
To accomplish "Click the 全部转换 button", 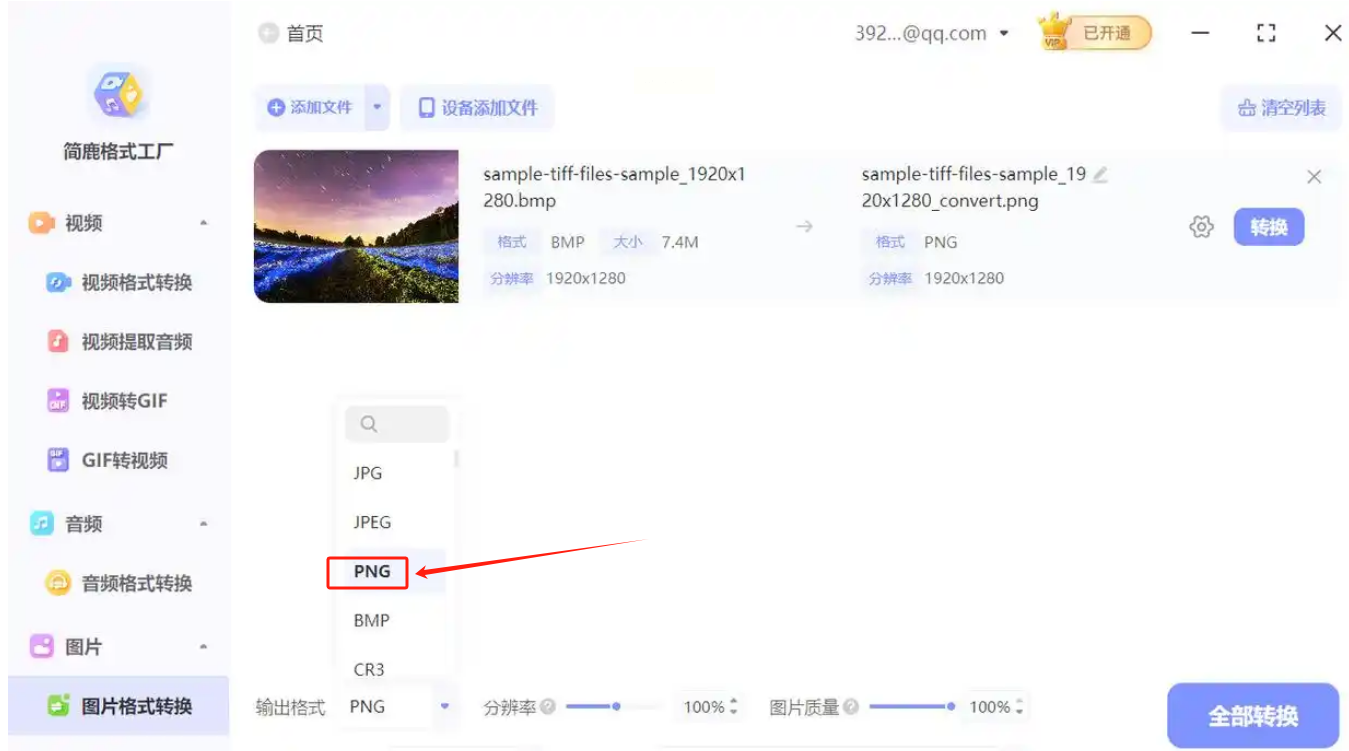I will point(1253,716).
